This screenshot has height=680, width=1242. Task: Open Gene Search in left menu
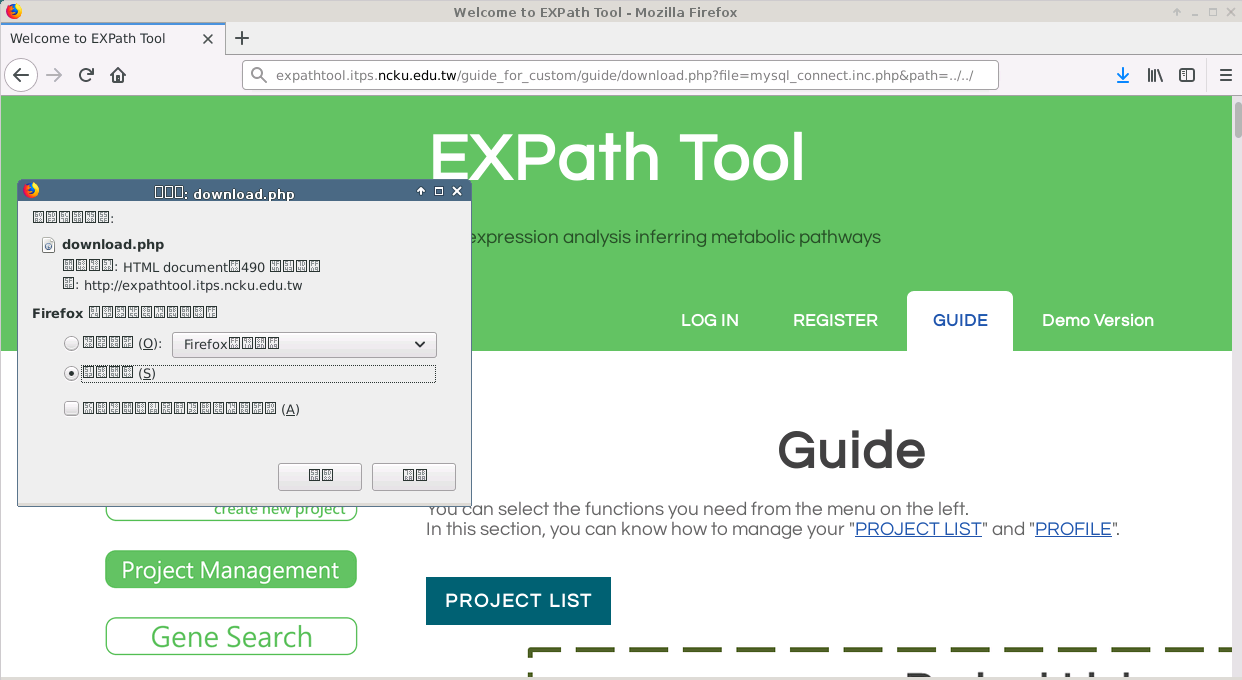pyautogui.click(x=231, y=637)
